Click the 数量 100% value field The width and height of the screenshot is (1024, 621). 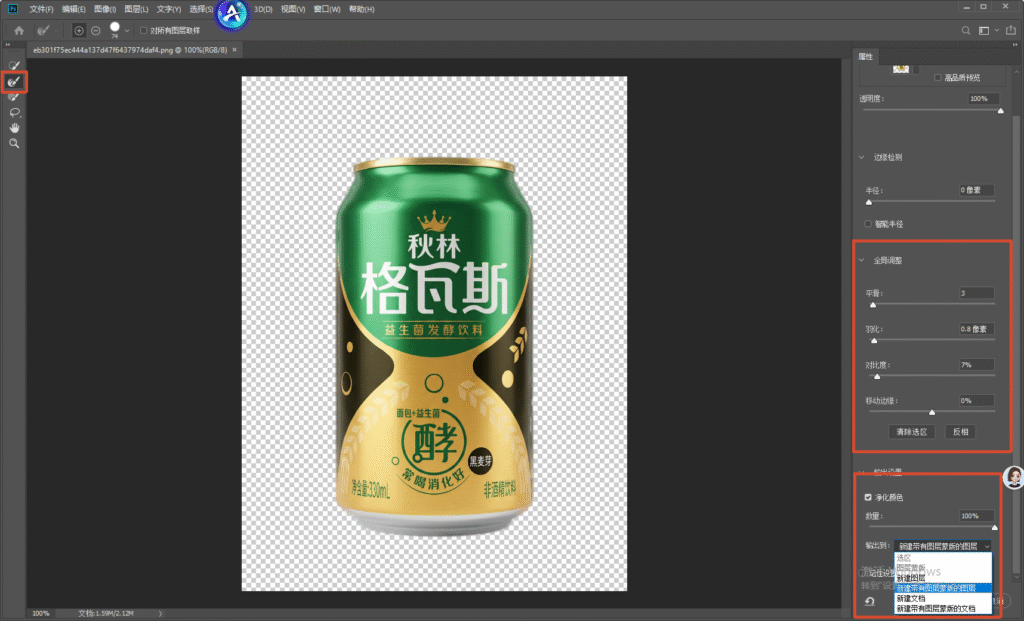click(976, 516)
